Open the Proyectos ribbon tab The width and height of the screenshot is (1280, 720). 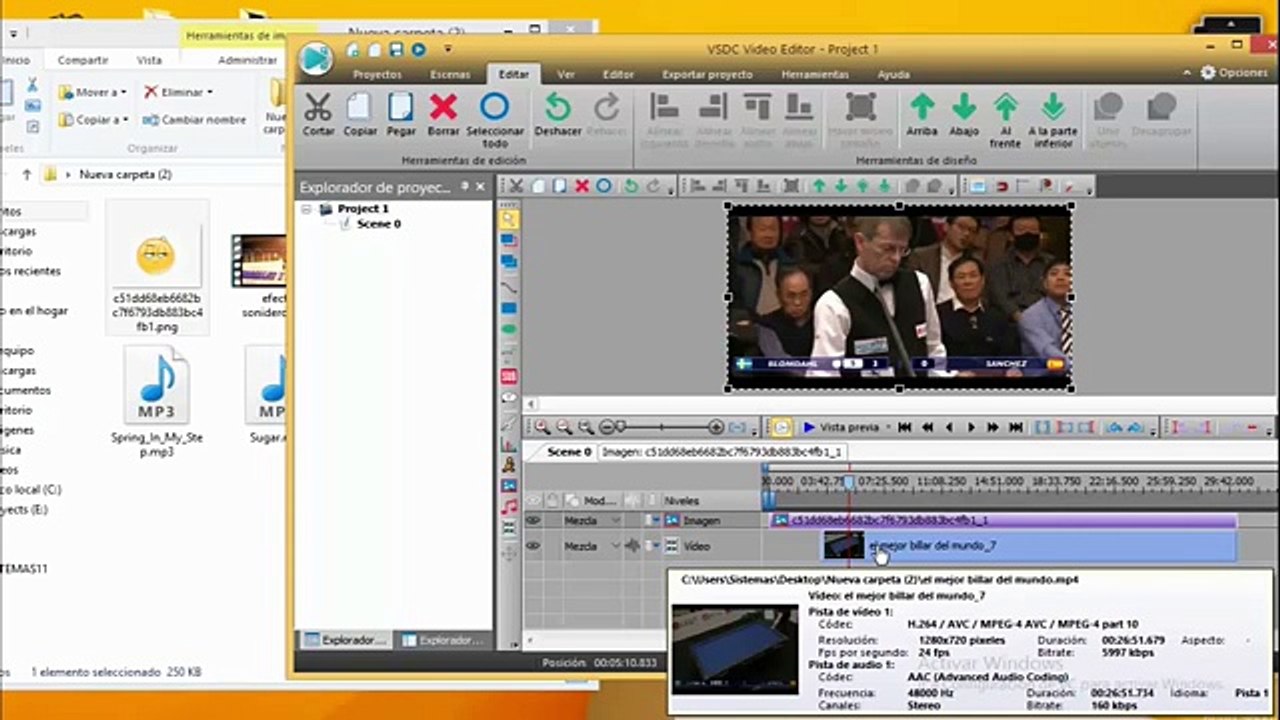click(x=377, y=75)
